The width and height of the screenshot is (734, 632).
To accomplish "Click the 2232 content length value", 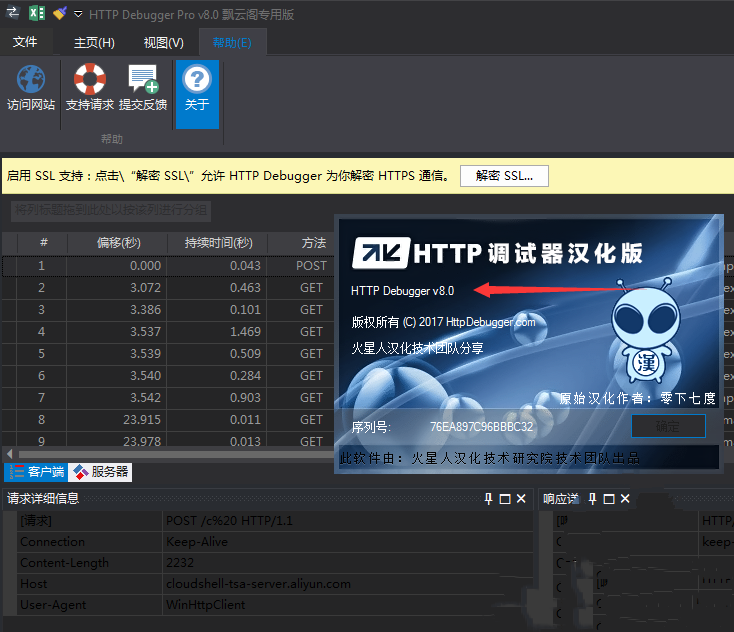I will 180,563.
